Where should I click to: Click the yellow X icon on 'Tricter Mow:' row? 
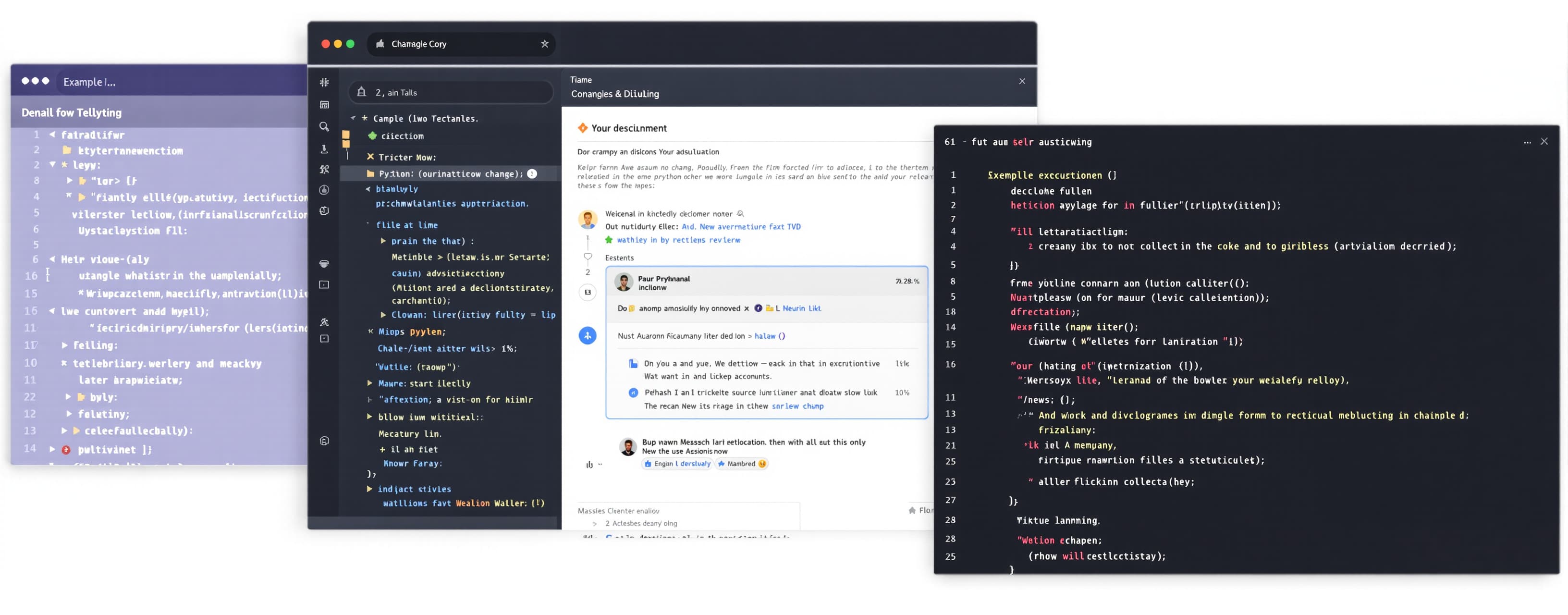pos(370,157)
